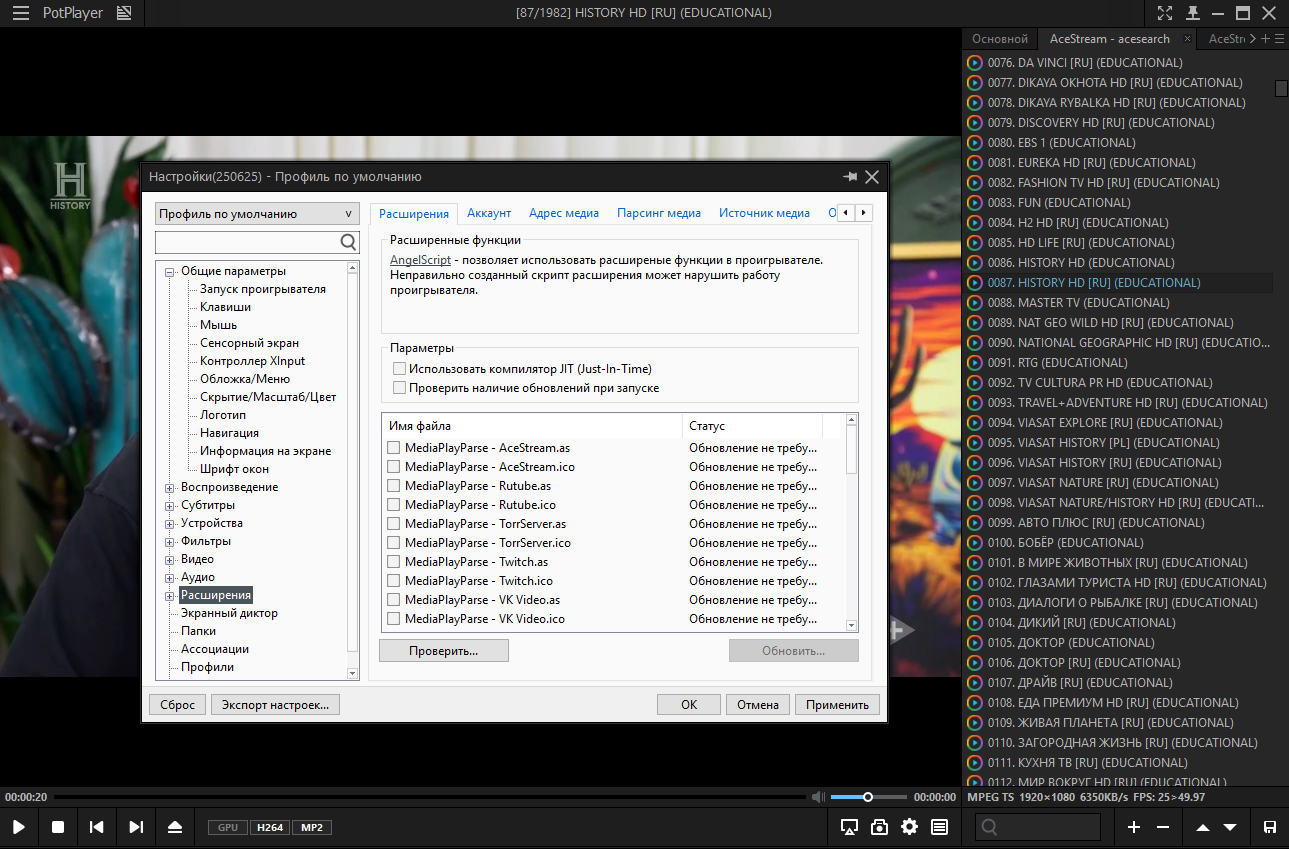The width and height of the screenshot is (1289, 849).
Task: Click the MP2 audio codec badge
Action: [x=312, y=827]
